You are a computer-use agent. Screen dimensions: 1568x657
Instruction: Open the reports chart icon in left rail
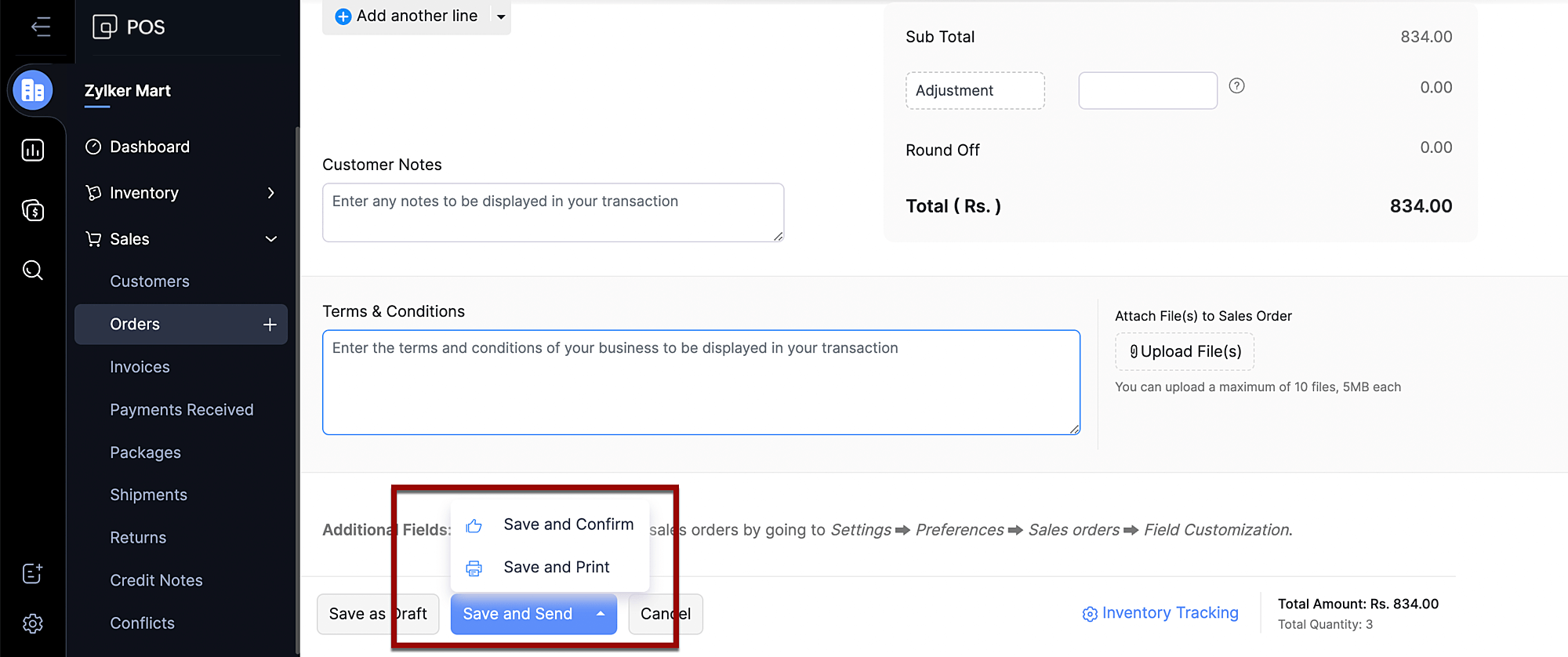tap(33, 150)
